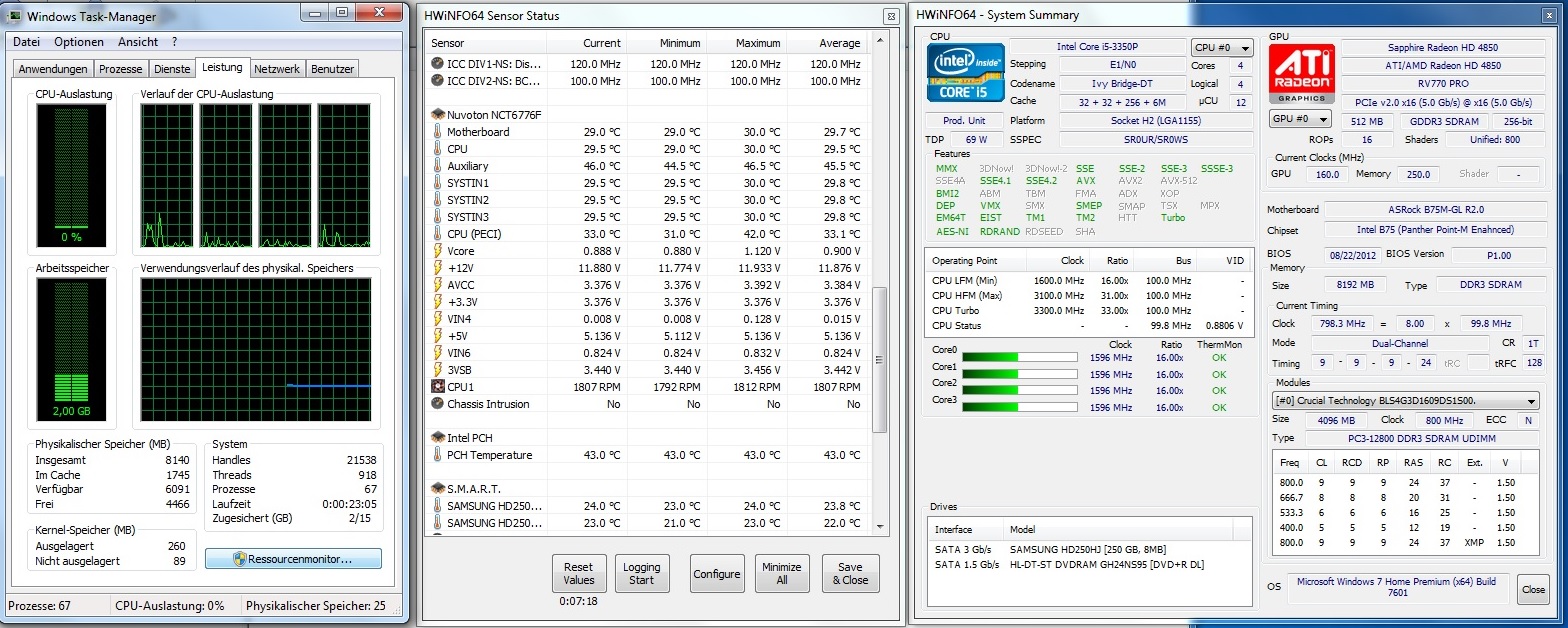Click the Core0 usage bar
Image resolution: width=1568 pixels, height=628 pixels.
coord(1018,357)
